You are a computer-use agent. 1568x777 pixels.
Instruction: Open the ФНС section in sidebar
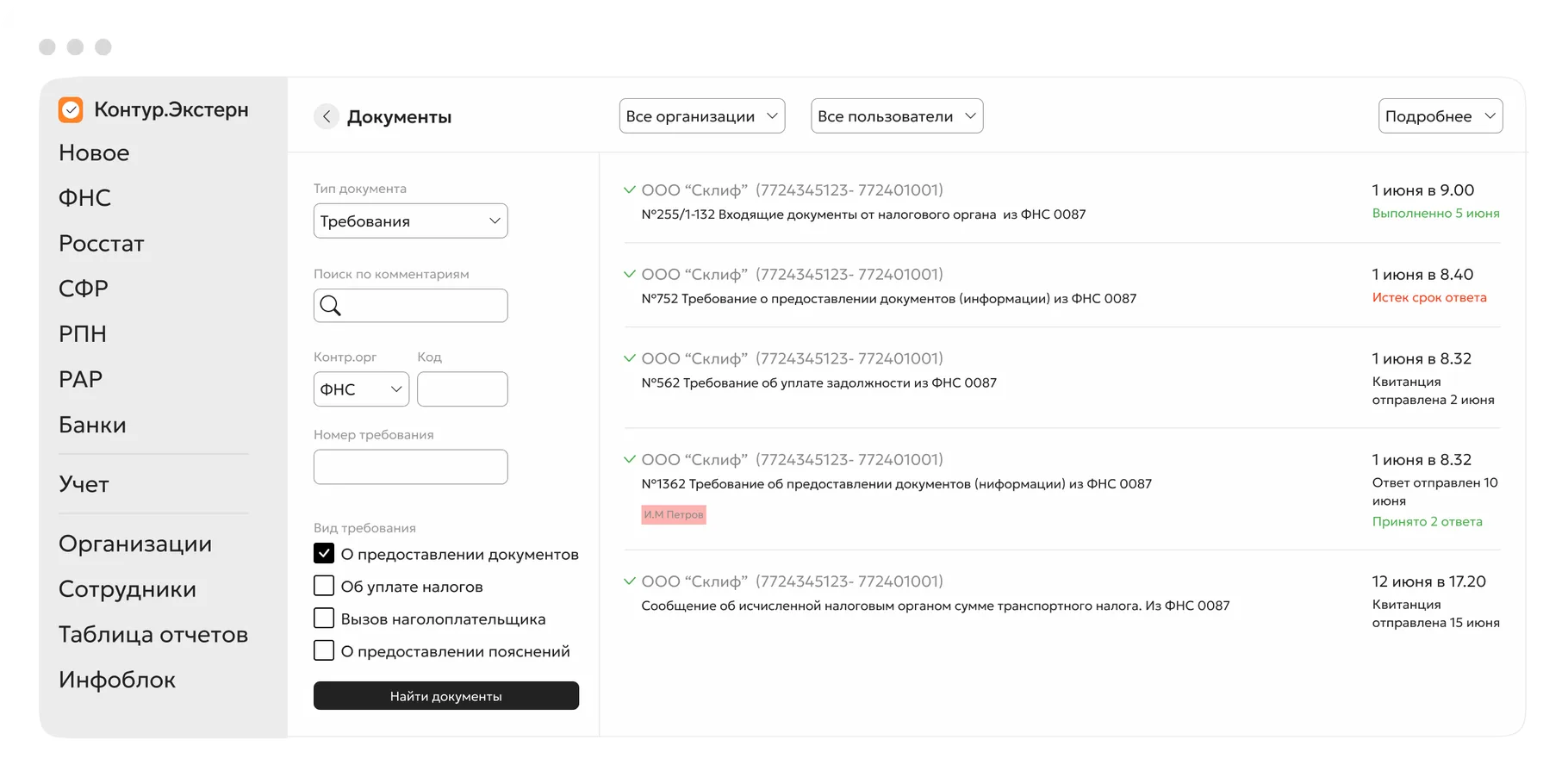coord(84,198)
